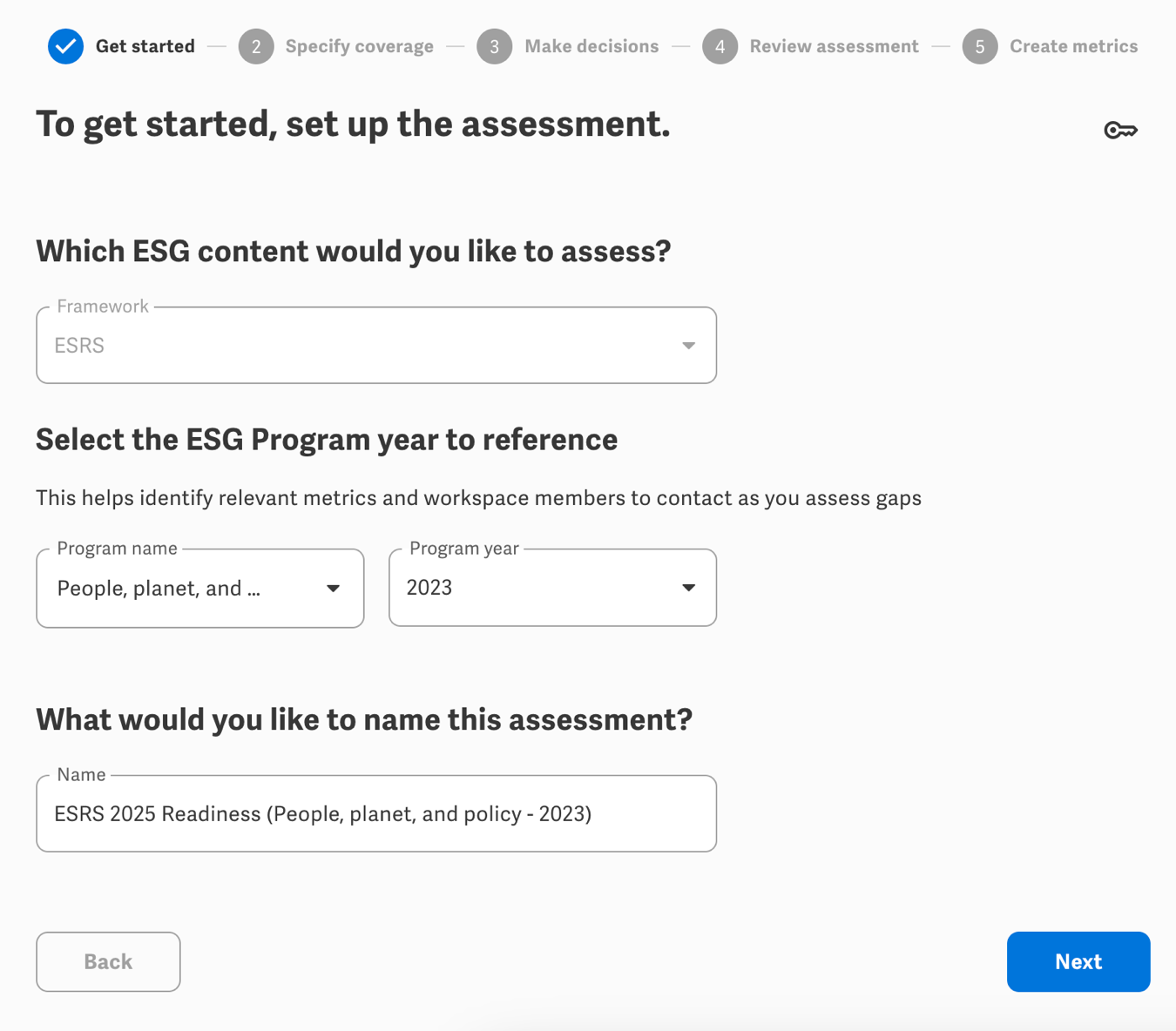This screenshot has height=1031, width=1176.
Task: Select the Make decisions step label
Action: (591, 46)
